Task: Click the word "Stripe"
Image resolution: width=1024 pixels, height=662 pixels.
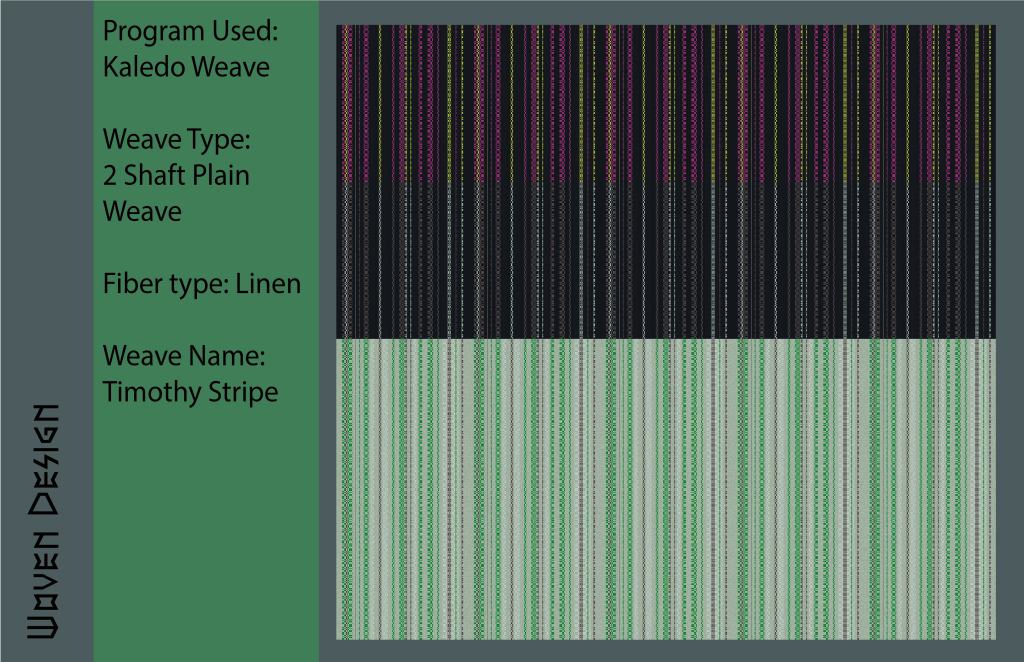Action: [242, 392]
